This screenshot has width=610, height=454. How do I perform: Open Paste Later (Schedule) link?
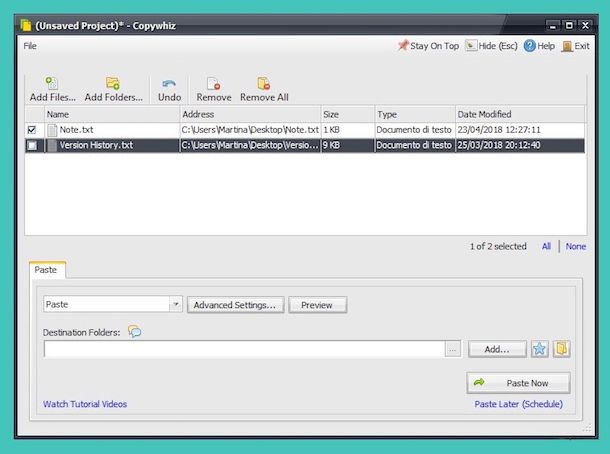tap(519, 404)
